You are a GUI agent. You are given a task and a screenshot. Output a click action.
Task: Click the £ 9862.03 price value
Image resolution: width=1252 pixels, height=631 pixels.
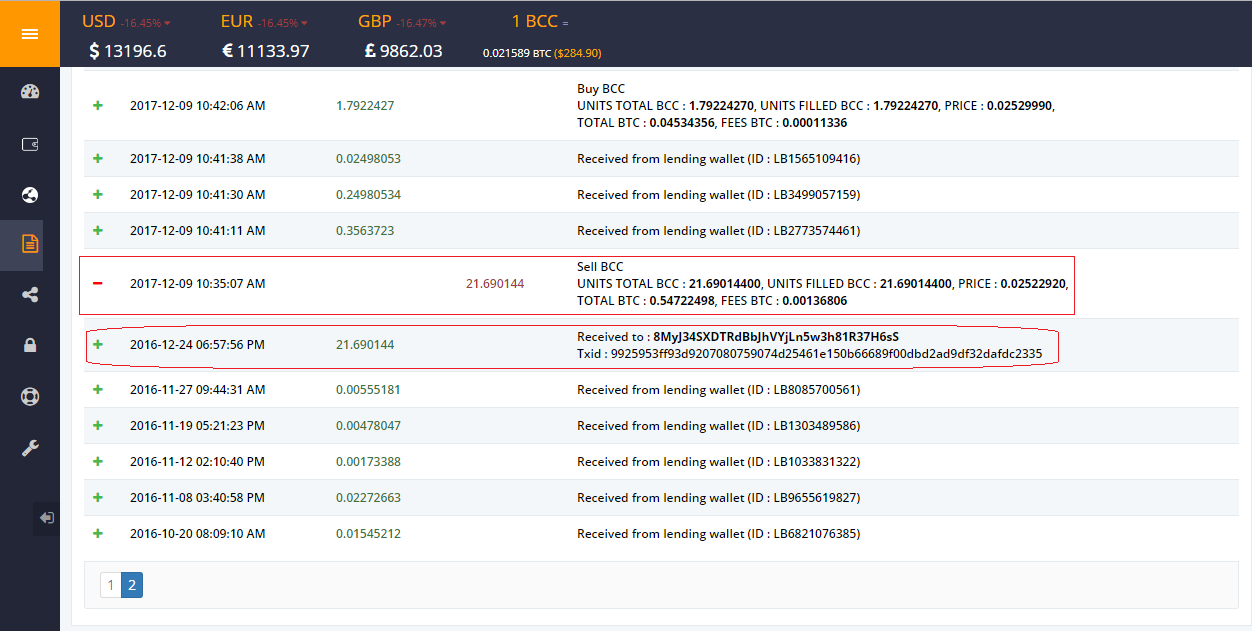point(404,51)
